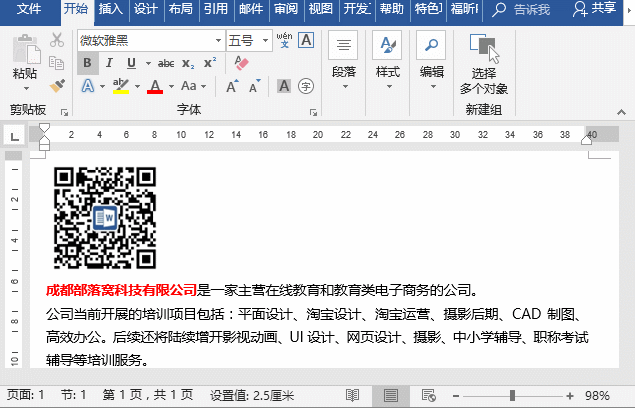Image resolution: width=635 pixels, height=408 pixels.
Task: Click the Share person icon
Action: click(x=580, y=9)
